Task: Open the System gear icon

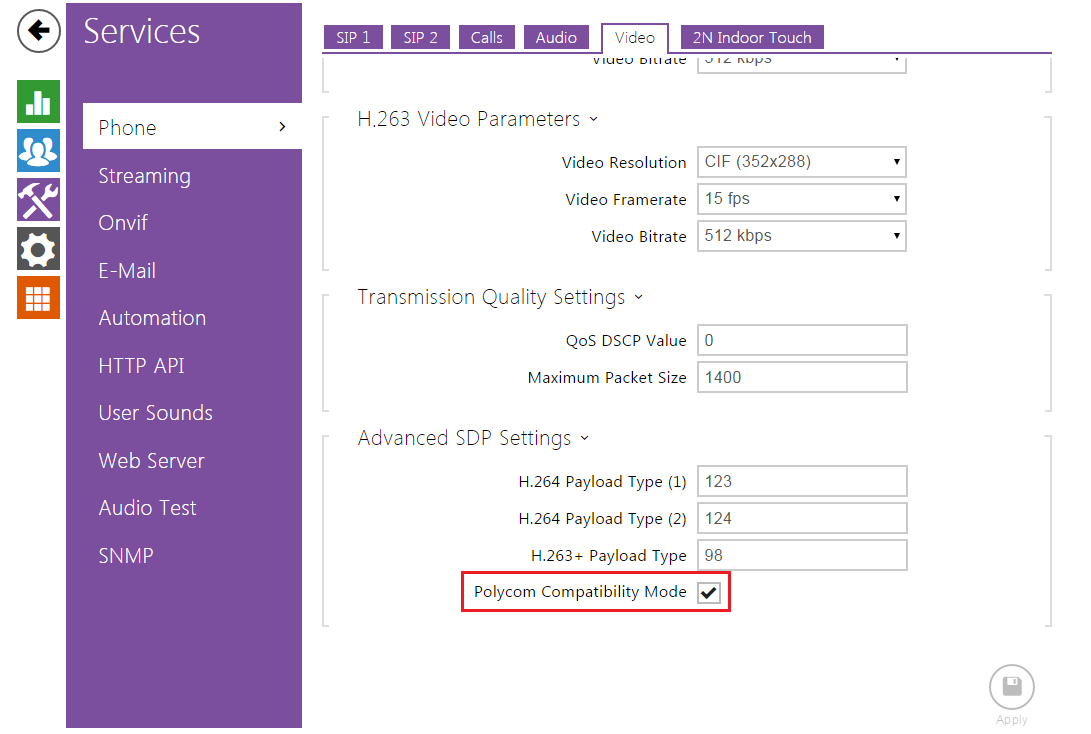Action: 38,248
